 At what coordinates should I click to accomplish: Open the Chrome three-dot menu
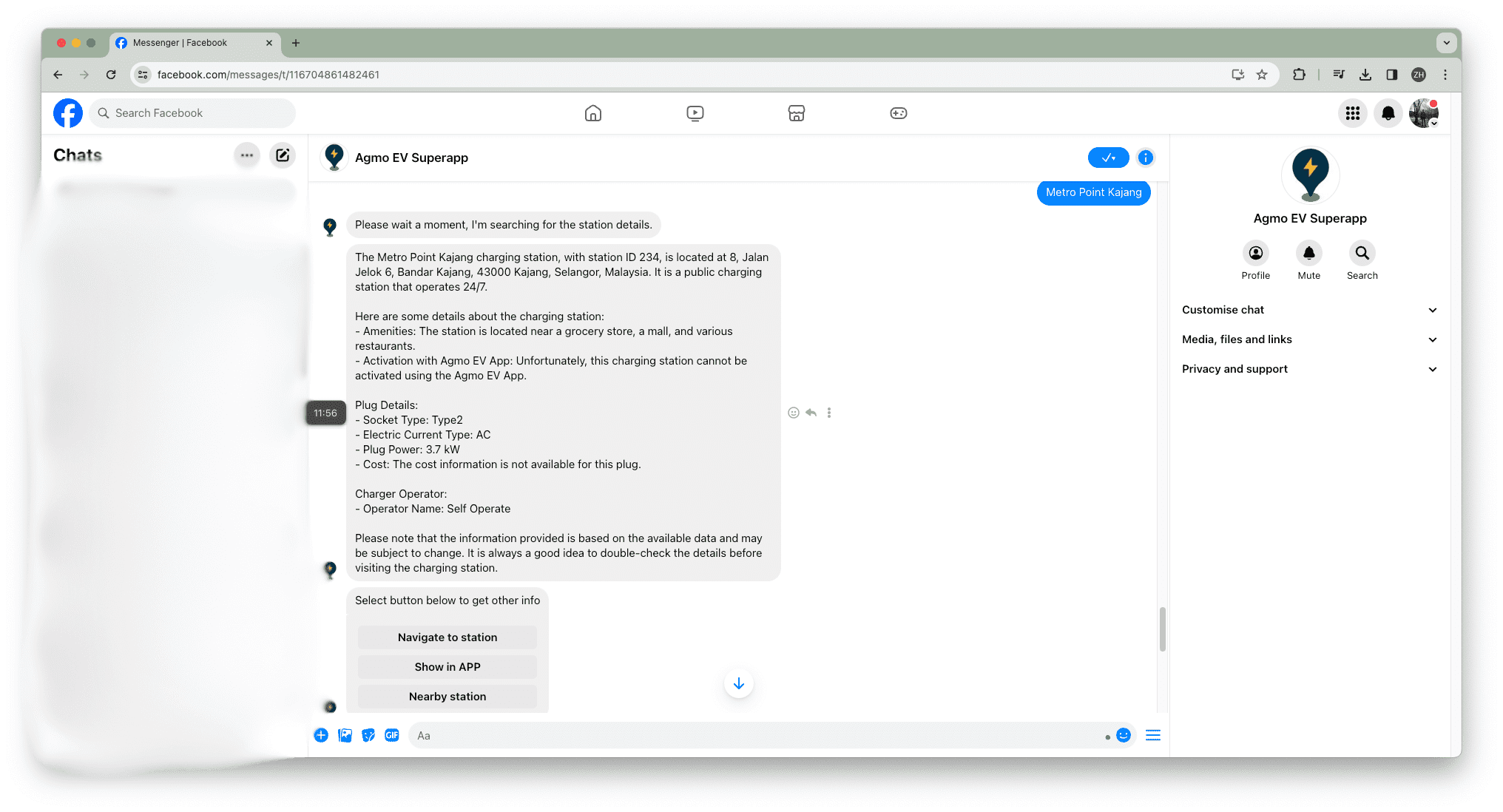pos(1445,75)
